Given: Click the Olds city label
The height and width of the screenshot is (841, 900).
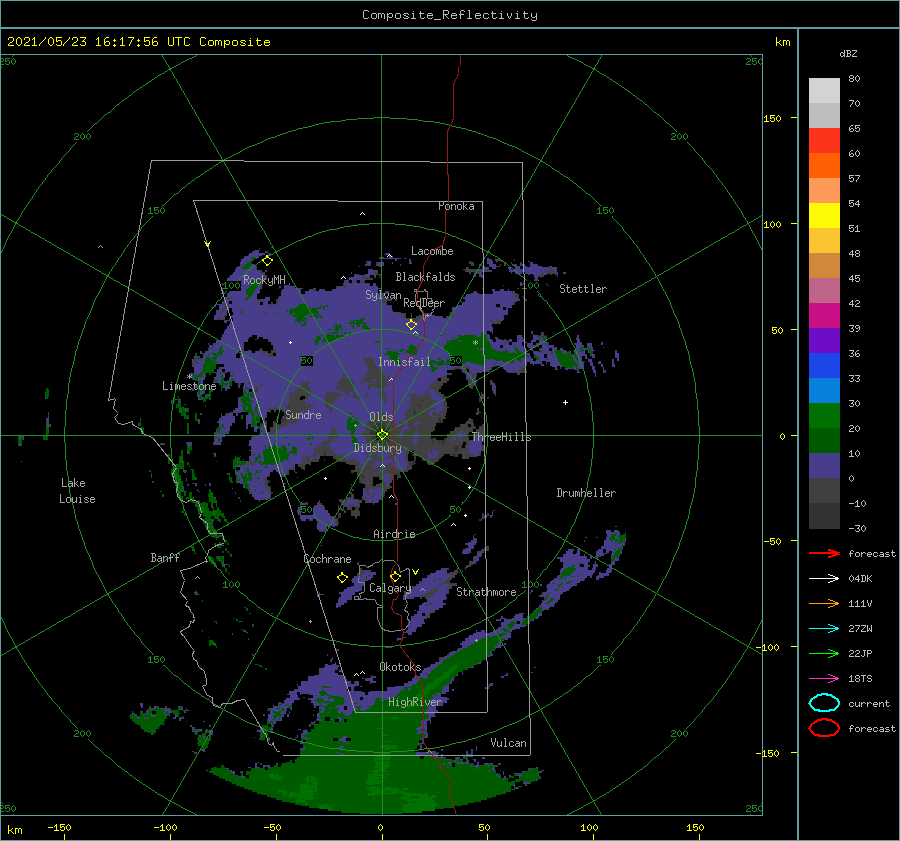Looking at the screenshot, I should [x=381, y=417].
